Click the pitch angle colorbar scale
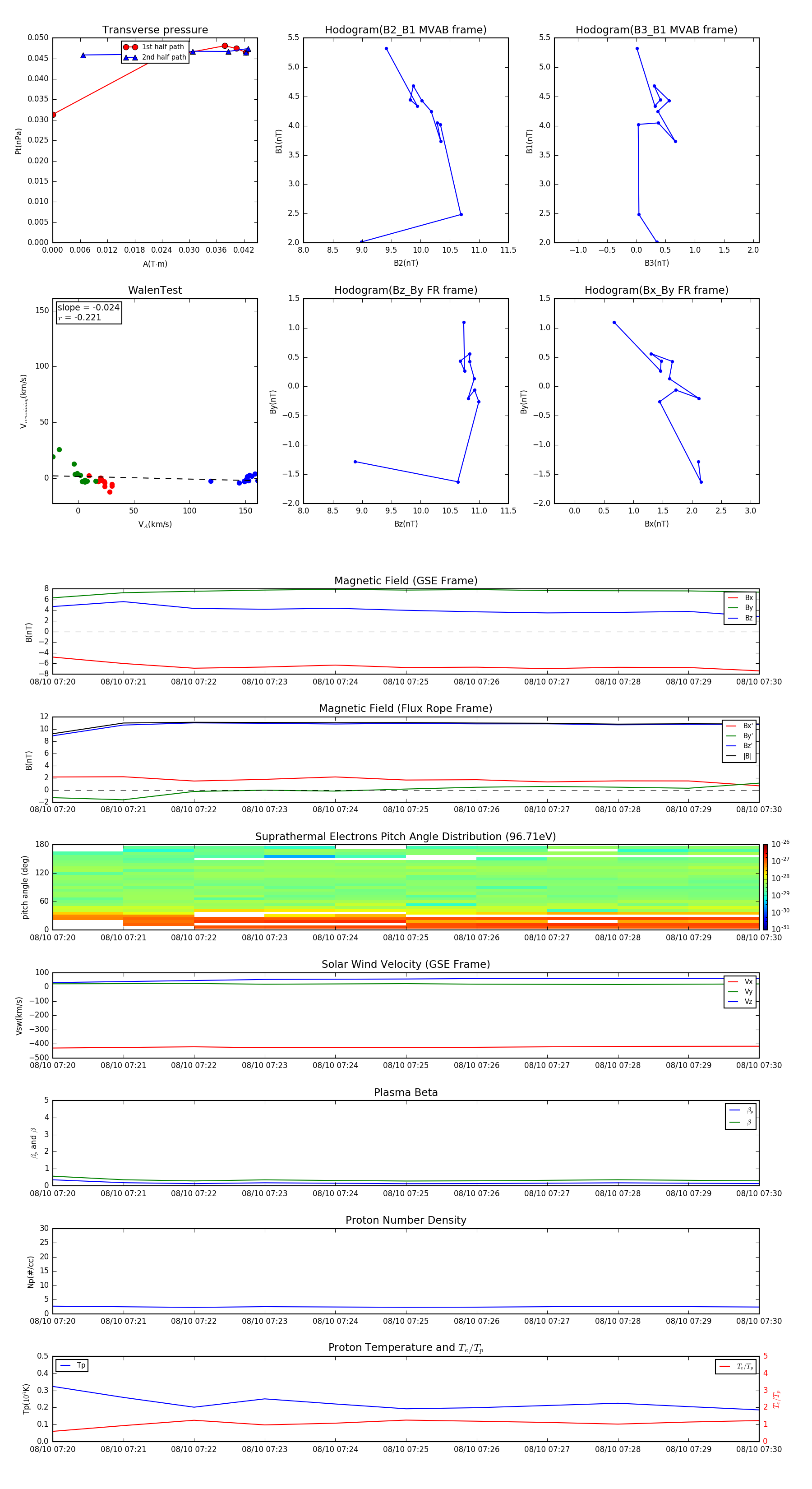This screenshot has height=1489, width=812. pyautogui.click(x=765, y=887)
